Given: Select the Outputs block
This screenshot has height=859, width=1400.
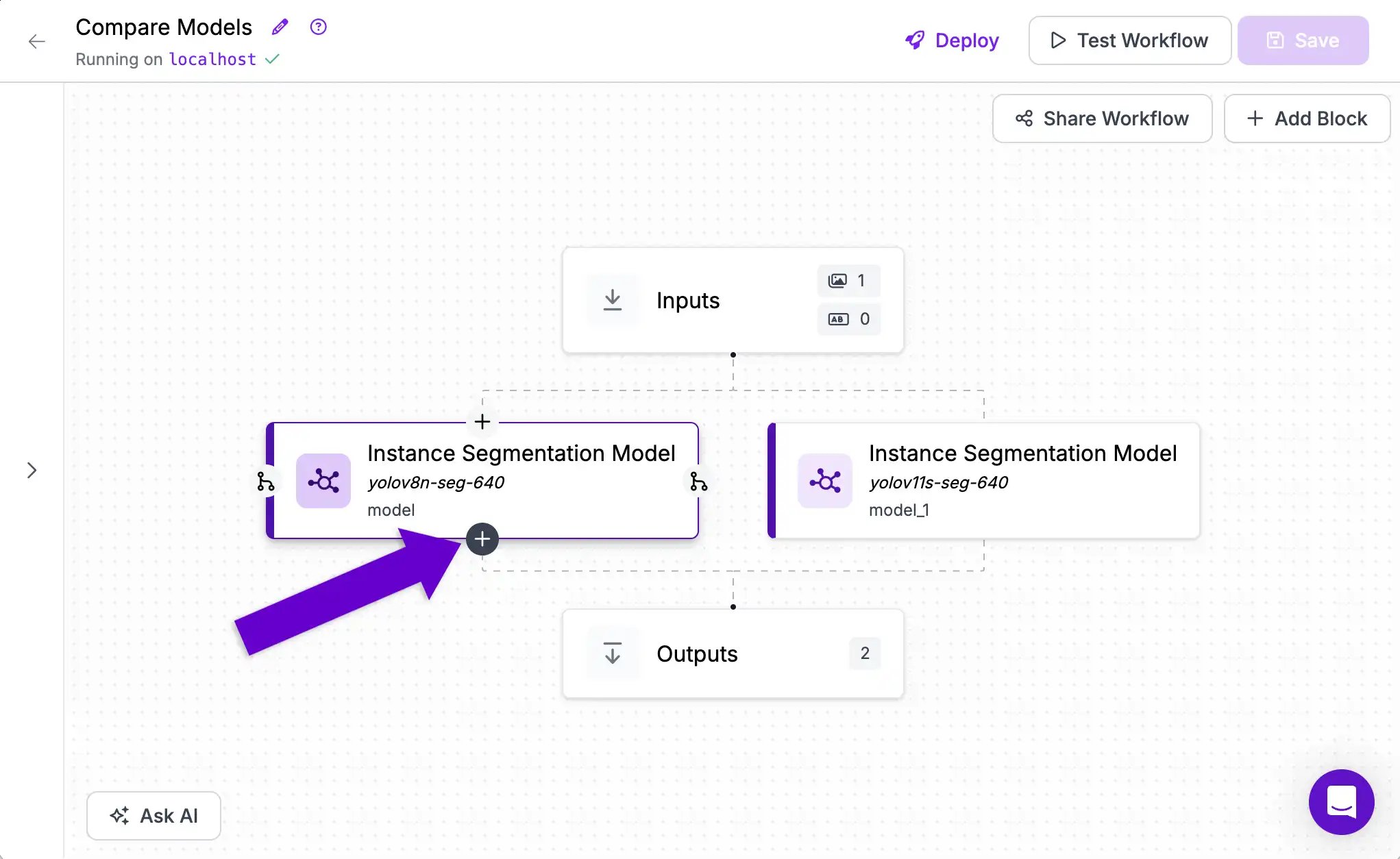Looking at the screenshot, I should [x=733, y=653].
